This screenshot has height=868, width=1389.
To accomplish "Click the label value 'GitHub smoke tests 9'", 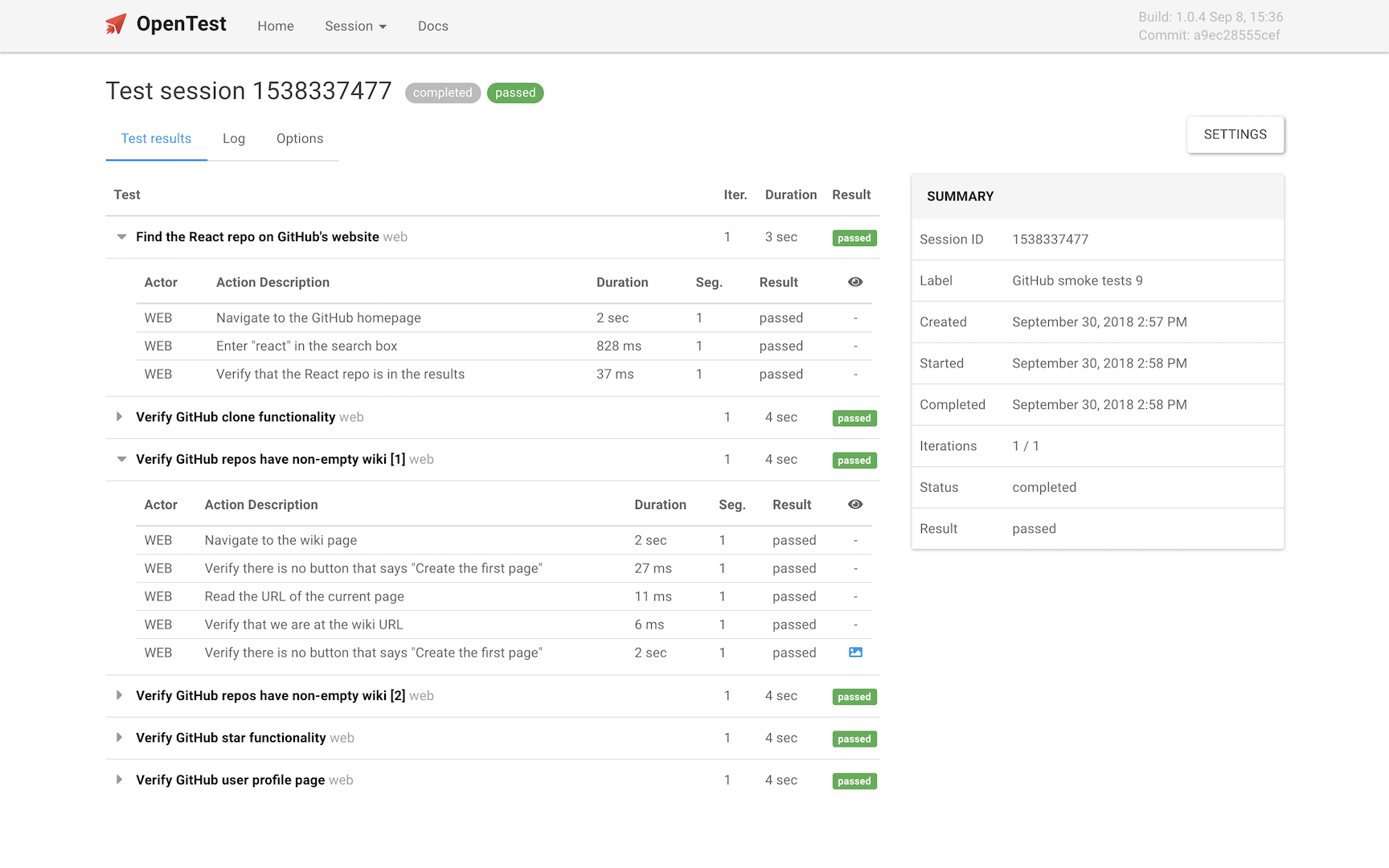I will [1077, 280].
